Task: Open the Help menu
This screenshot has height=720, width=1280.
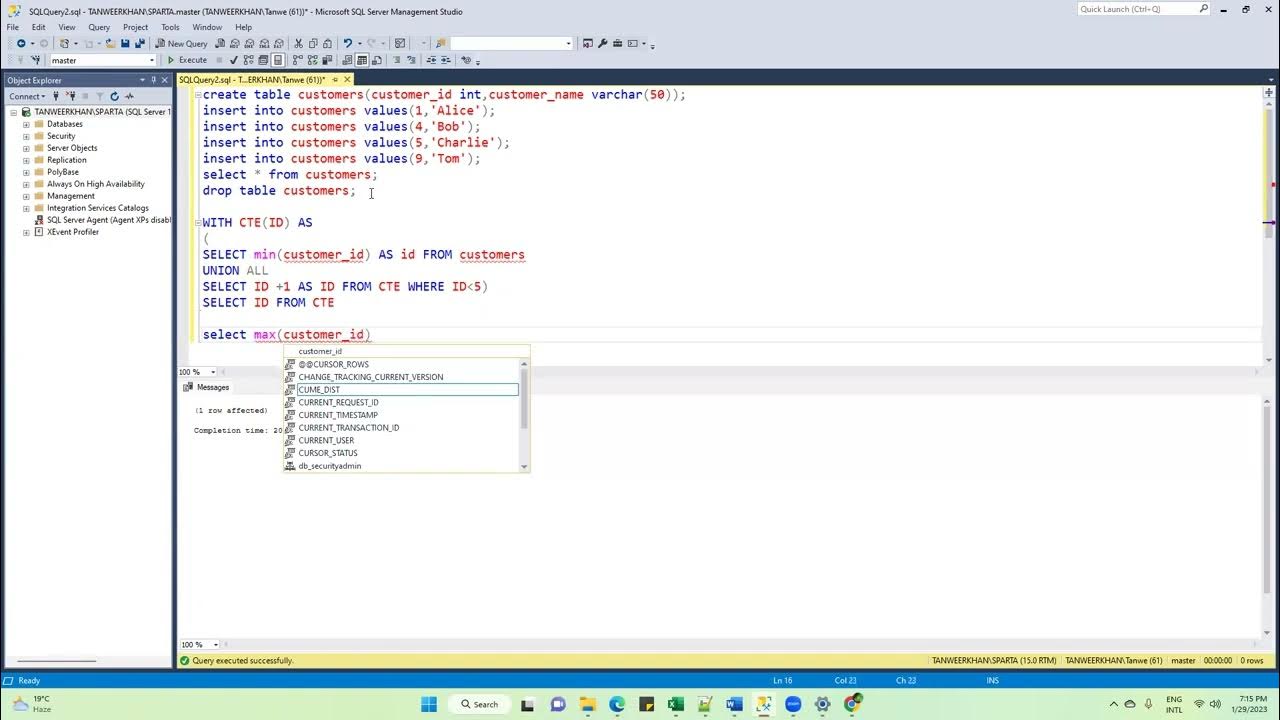Action: 243,27
